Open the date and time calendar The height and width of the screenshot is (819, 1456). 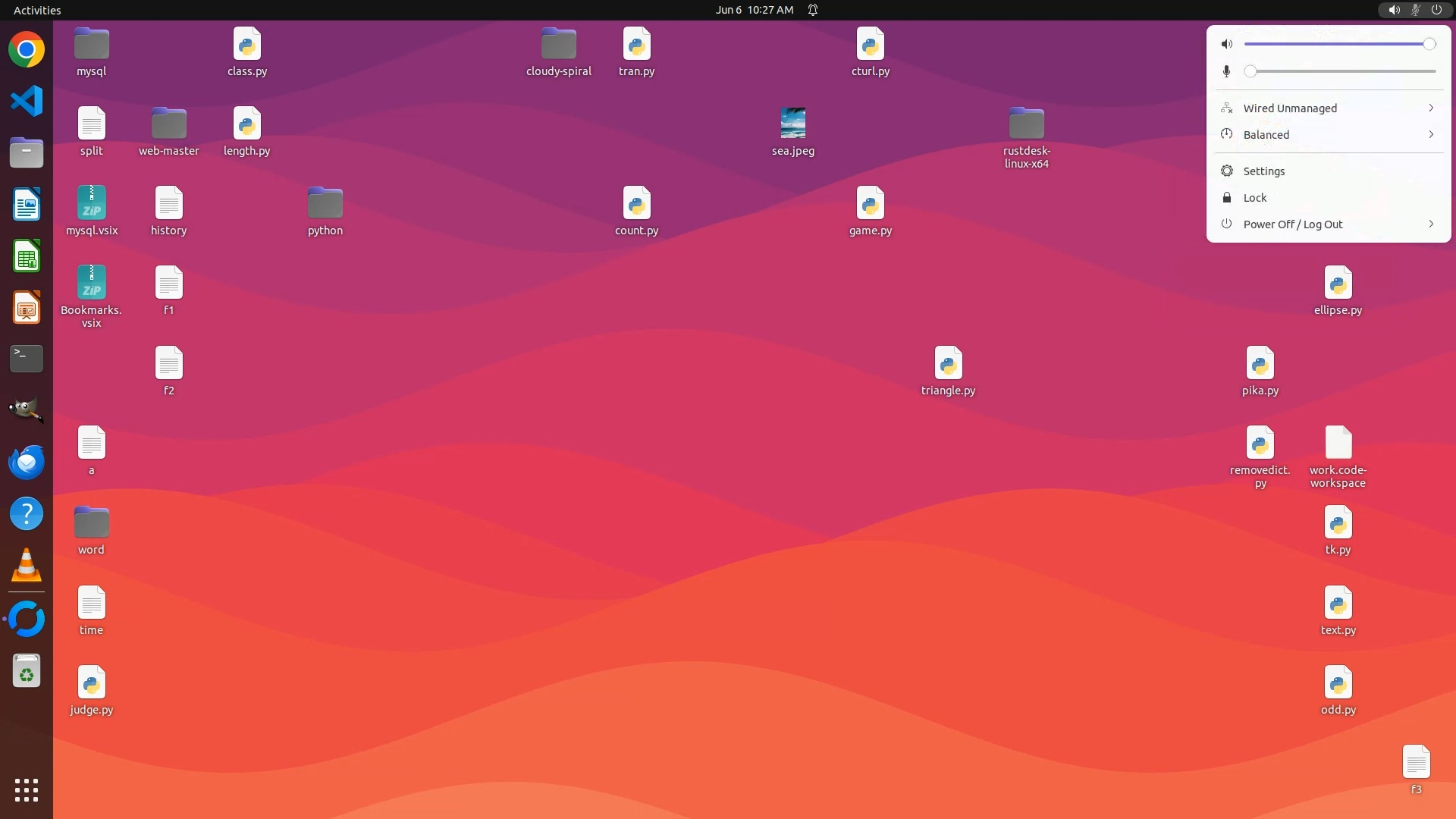(754, 10)
